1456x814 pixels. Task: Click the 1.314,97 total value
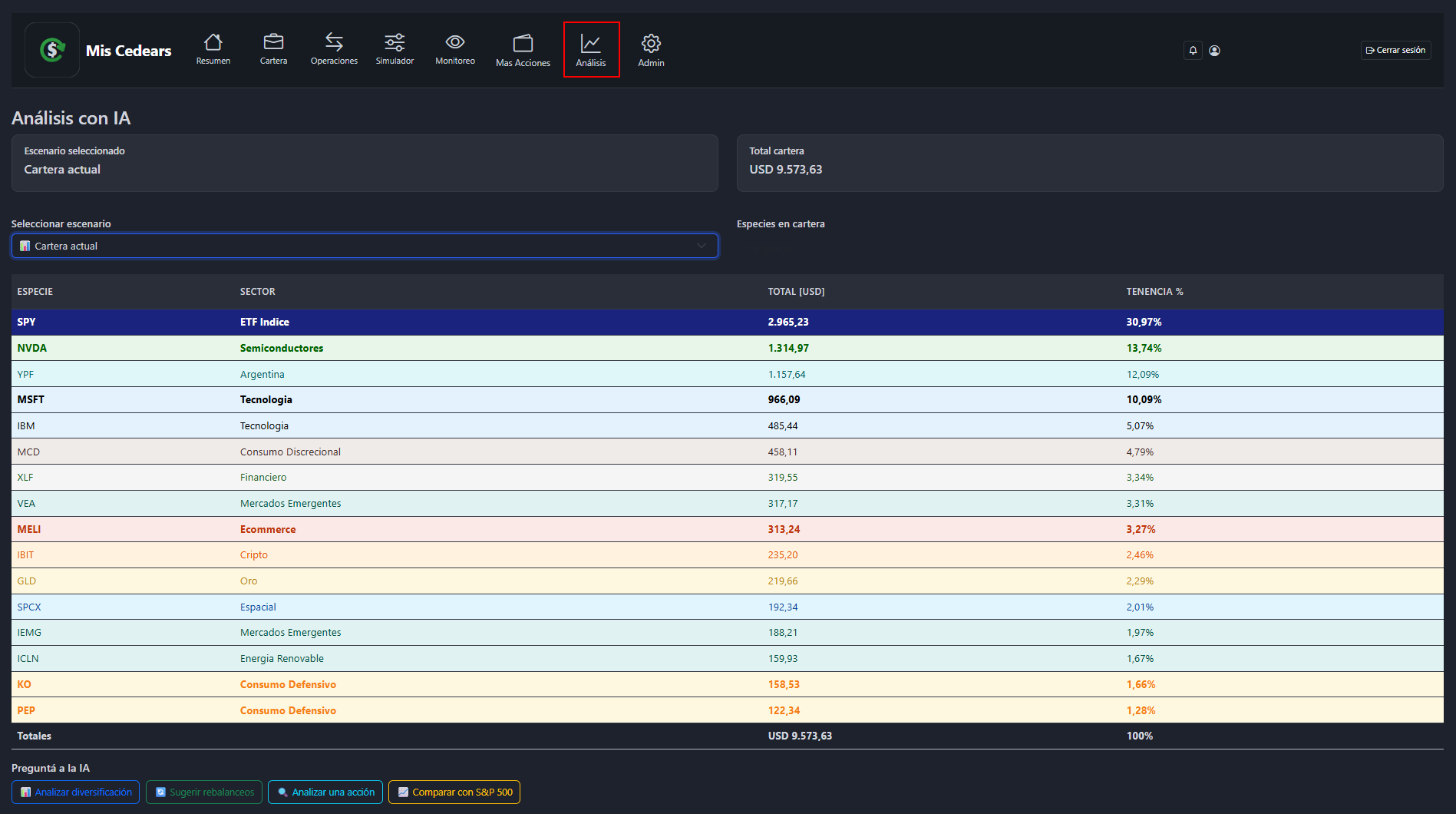787,348
